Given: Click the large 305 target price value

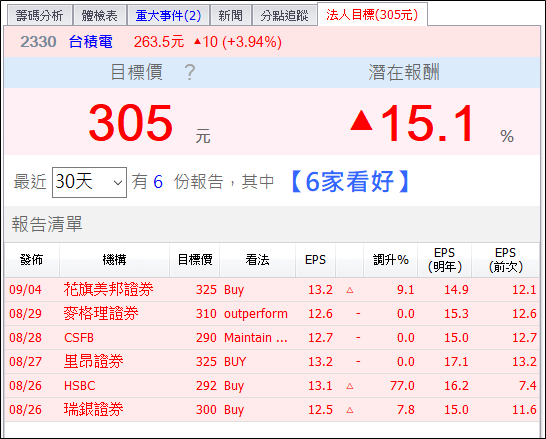Looking at the screenshot, I should click(x=131, y=123).
